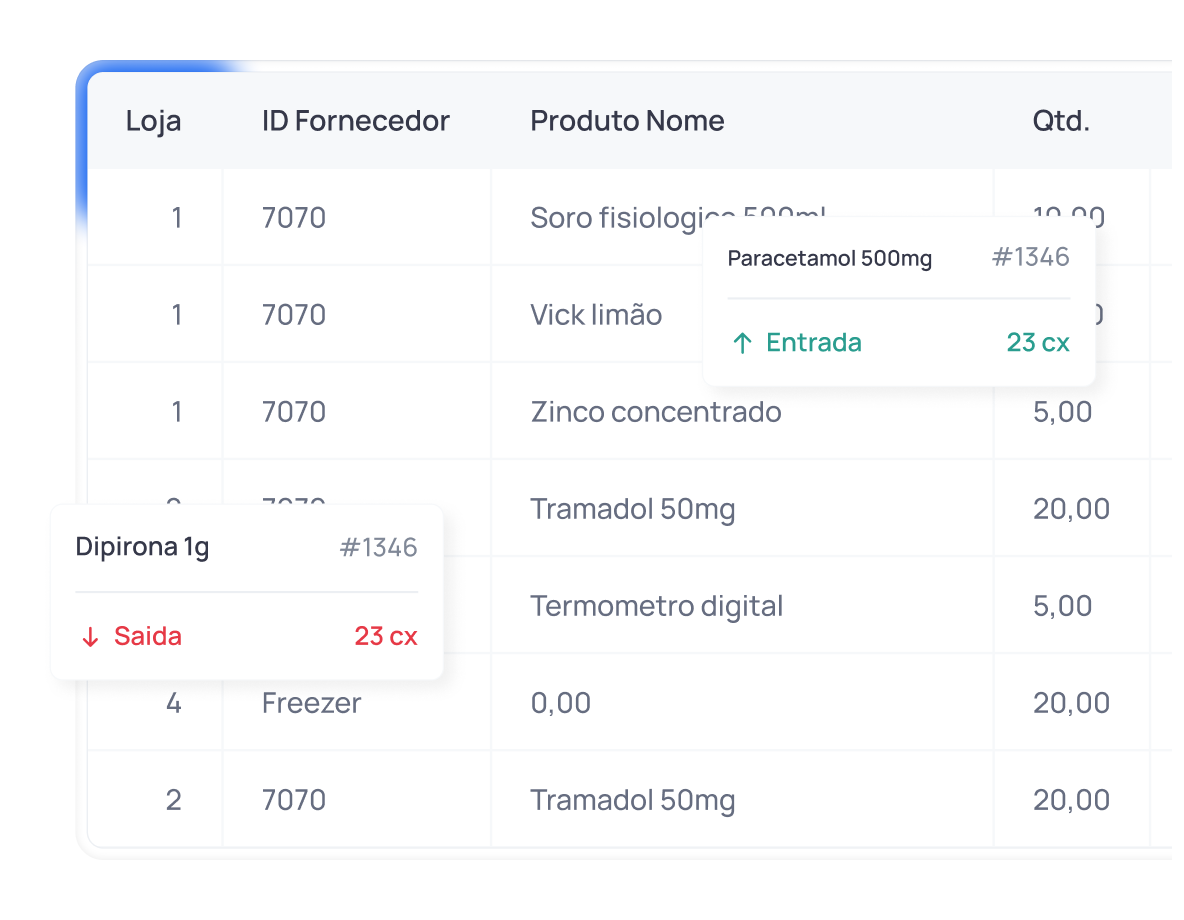1184x920 pixels.
Task: Click the Dipirona 1g card title
Action: (x=142, y=547)
